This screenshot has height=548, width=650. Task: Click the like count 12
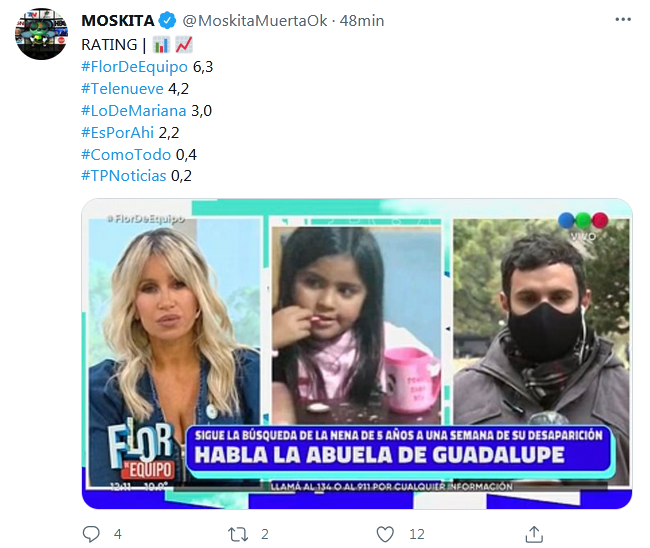tap(417, 534)
